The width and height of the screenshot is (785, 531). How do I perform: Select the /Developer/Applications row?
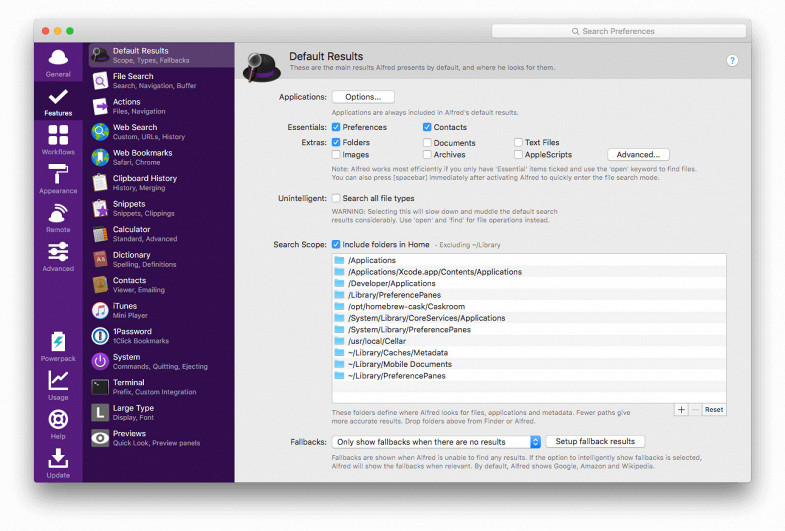pyautogui.click(x=529, y=283)
